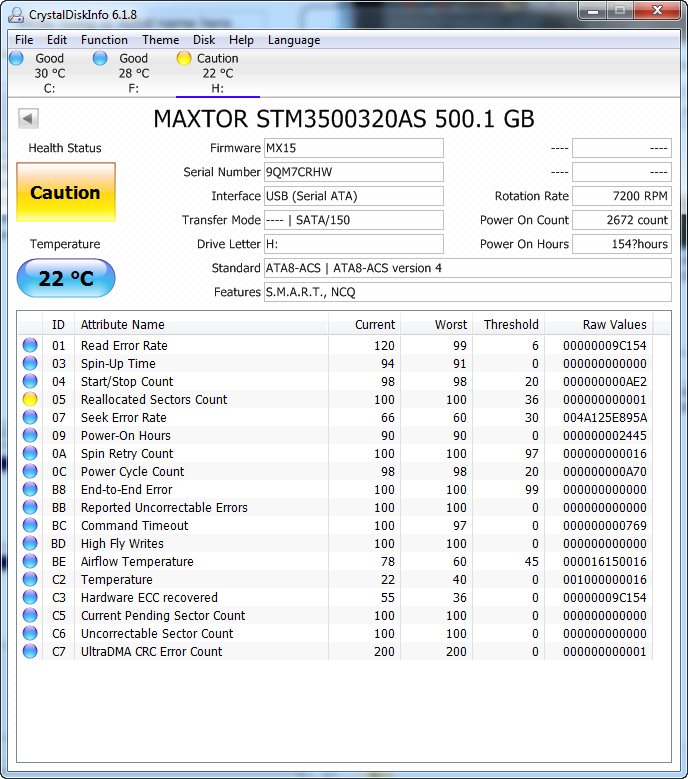
Task: Open the Language menu
Action: tap(294, 40)
